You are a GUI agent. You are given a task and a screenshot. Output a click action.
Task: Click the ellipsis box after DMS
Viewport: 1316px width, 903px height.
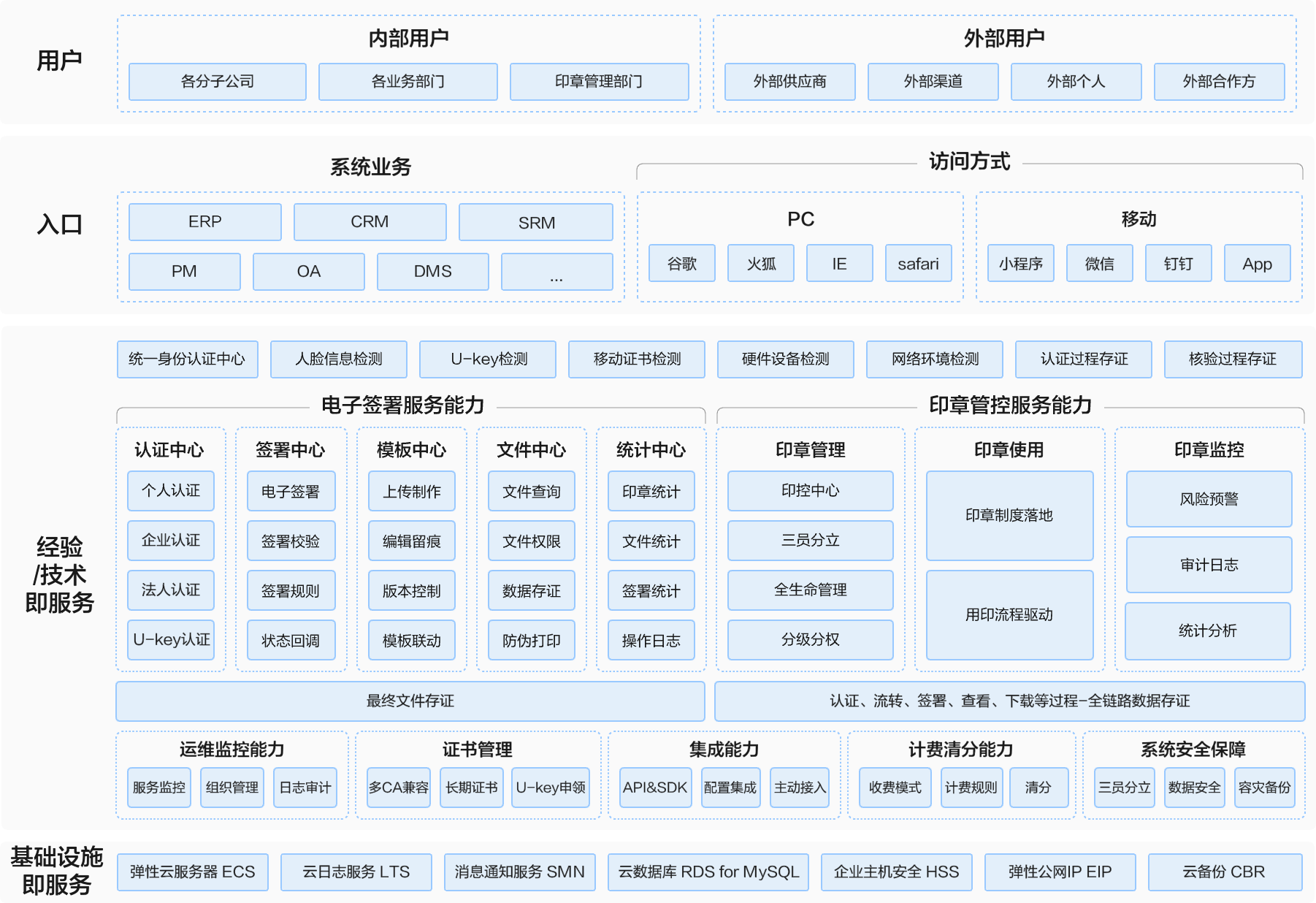(x=557, y=271)
